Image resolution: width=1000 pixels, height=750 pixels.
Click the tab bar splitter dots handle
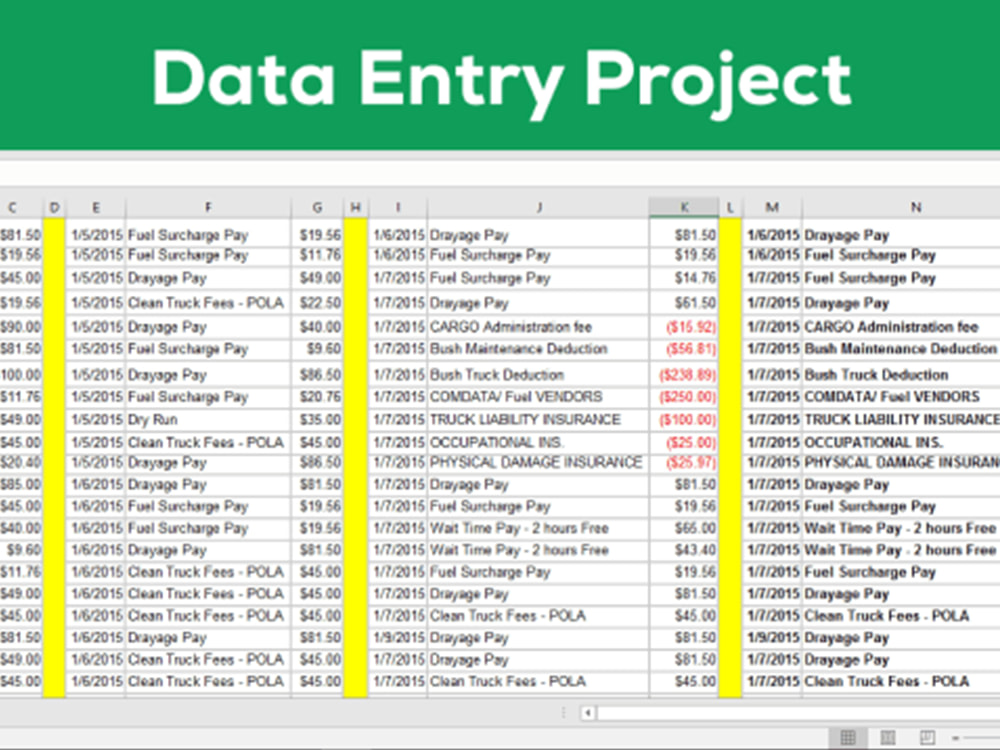tap(564, 712)
